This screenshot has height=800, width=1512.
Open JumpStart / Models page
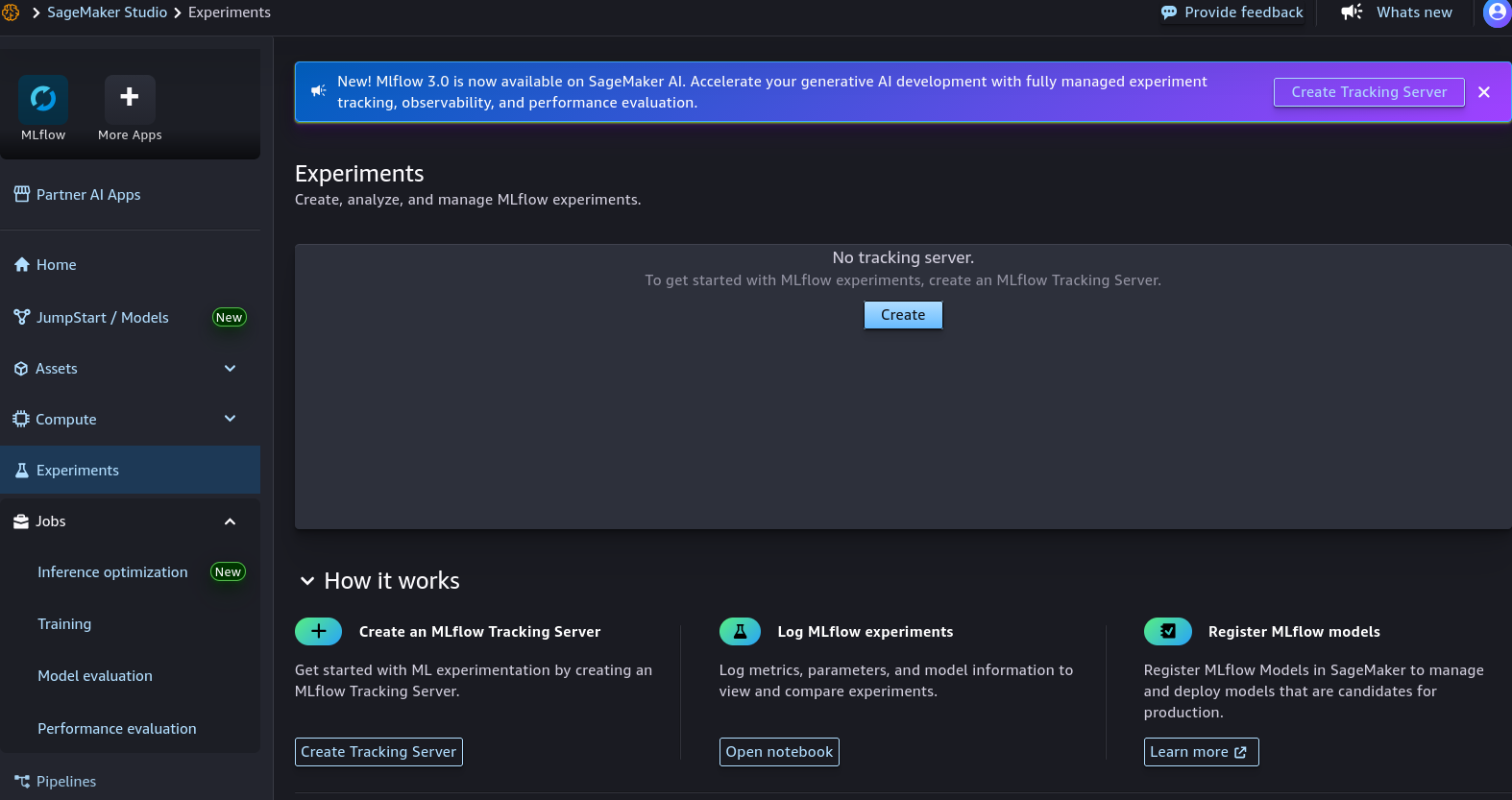(103, 317)
